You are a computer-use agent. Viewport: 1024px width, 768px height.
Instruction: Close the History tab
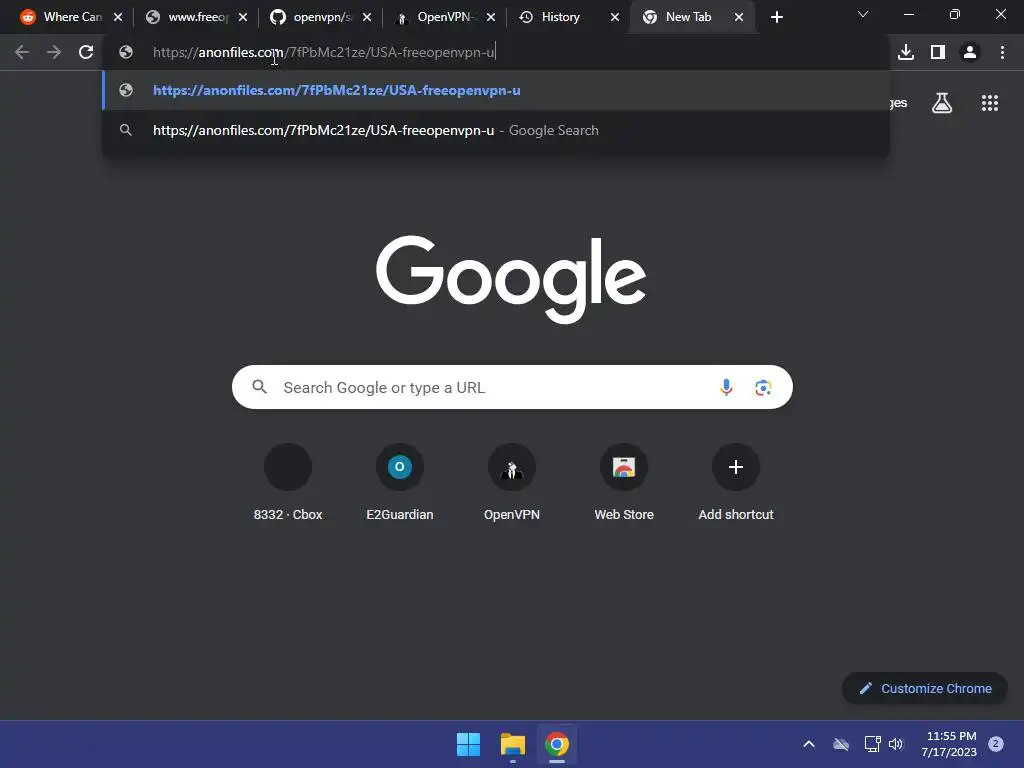[615, 18]
